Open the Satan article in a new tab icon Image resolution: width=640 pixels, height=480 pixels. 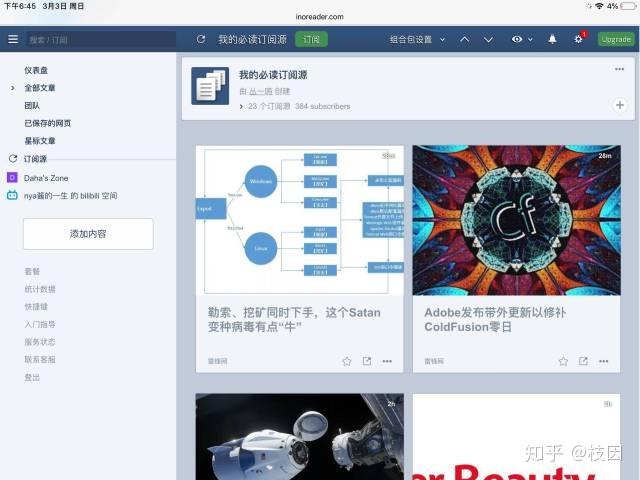click(x=367, y=361)
